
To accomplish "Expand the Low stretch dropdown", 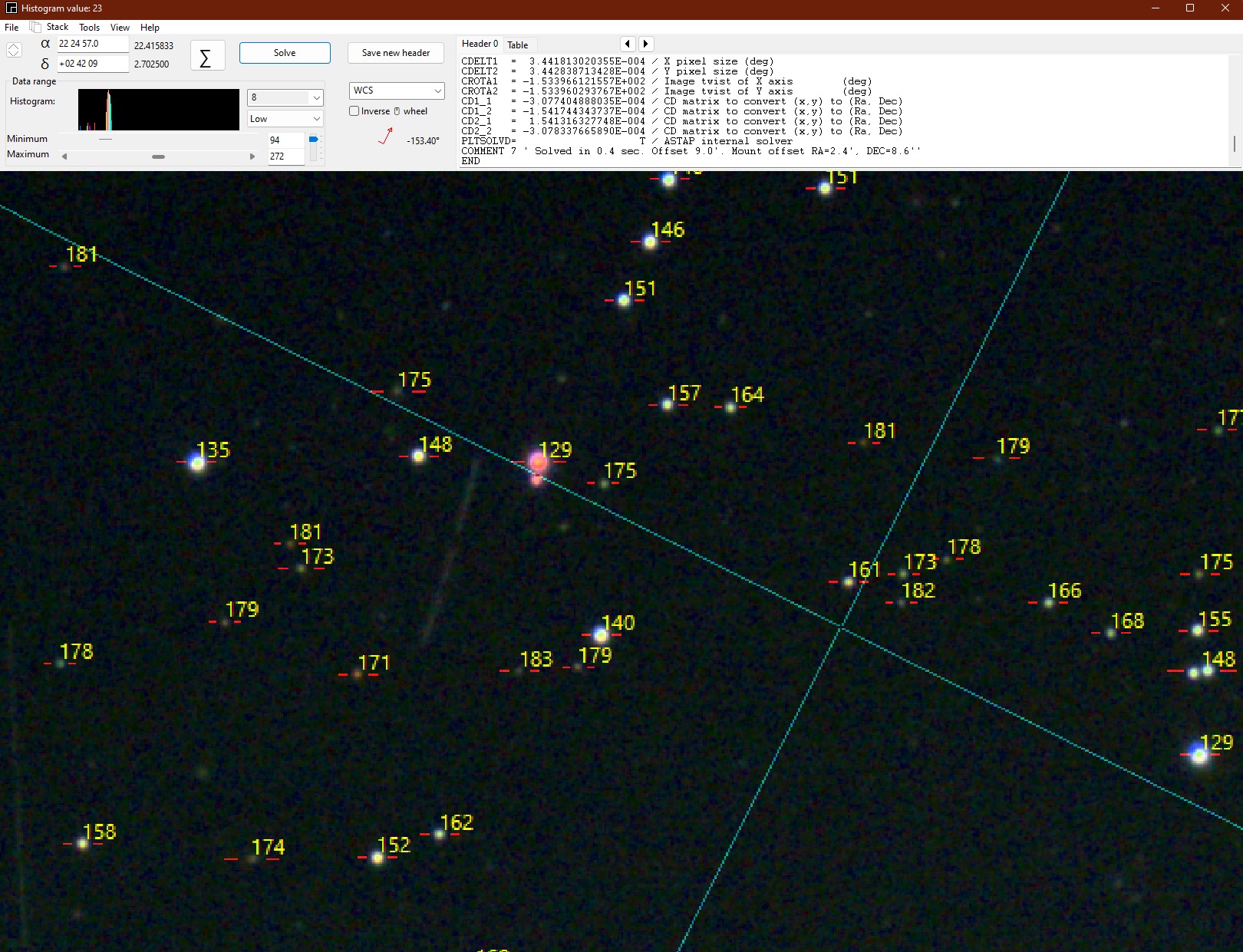I will click(x=285, y=119).
